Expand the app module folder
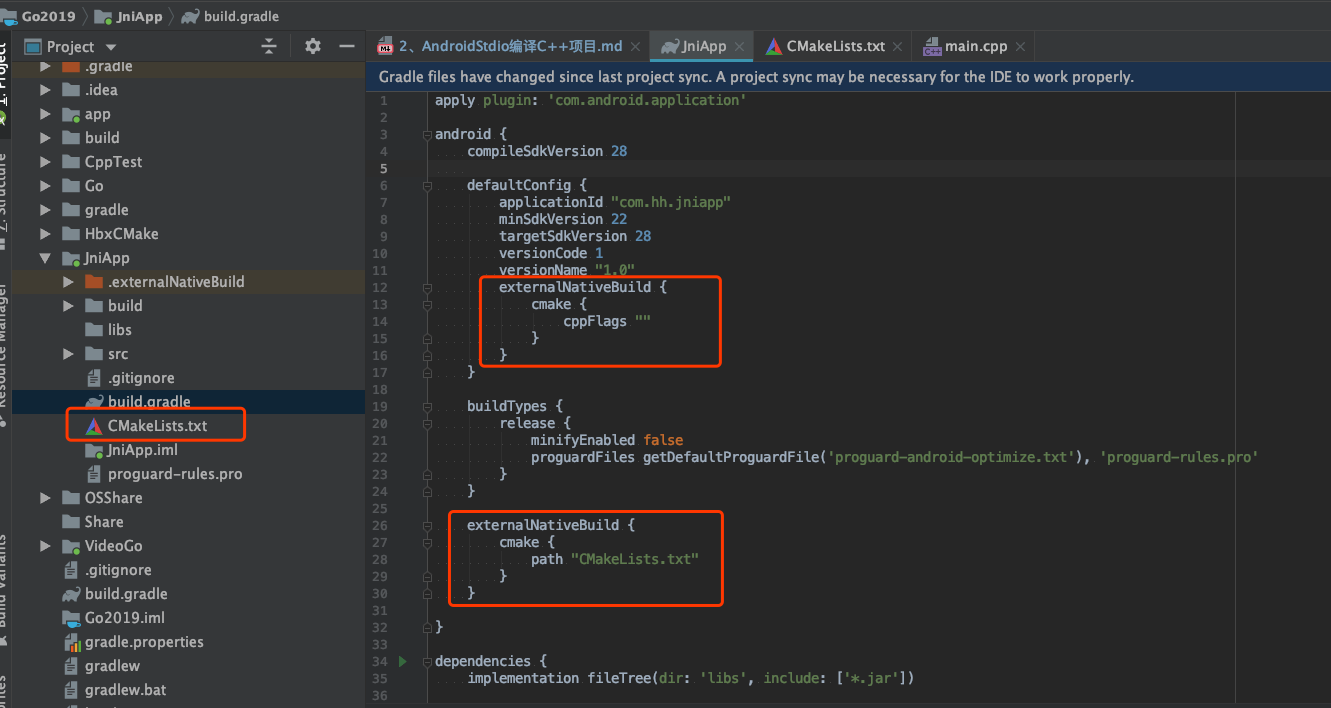 [x=45, y=114]
